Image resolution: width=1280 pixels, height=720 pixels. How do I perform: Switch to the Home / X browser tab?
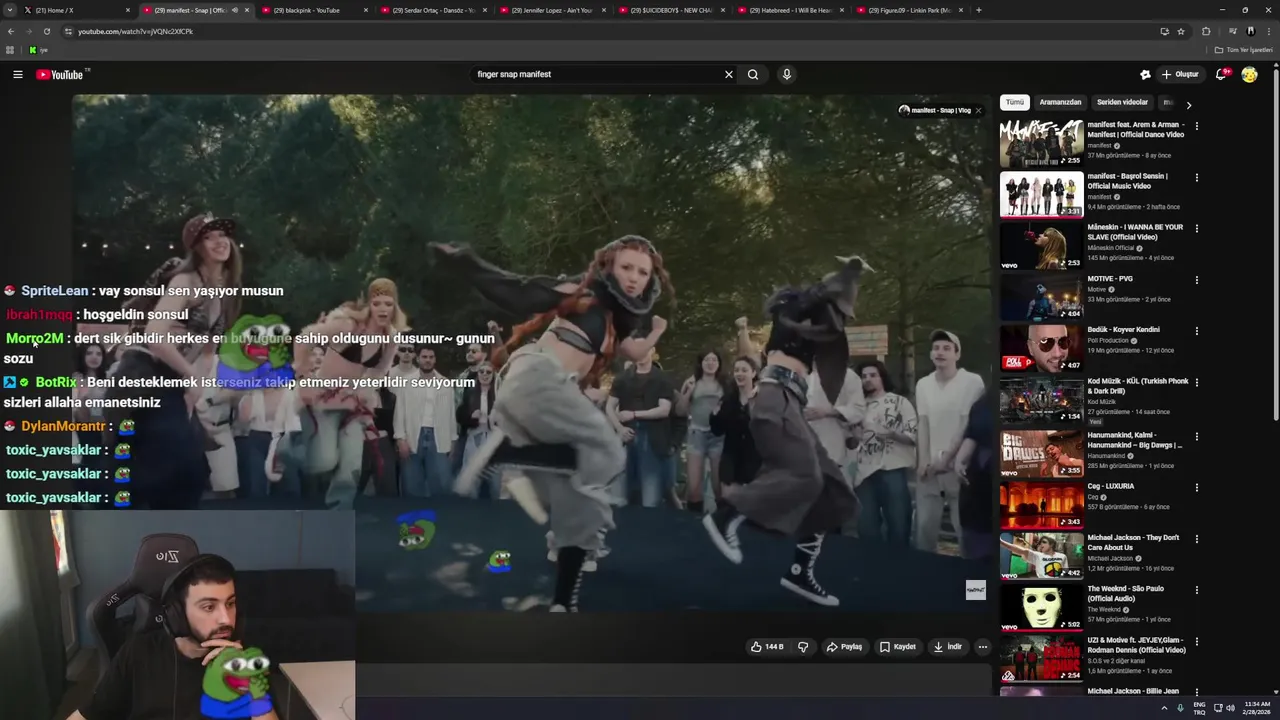pyautogui.click(x=75, y=10)
